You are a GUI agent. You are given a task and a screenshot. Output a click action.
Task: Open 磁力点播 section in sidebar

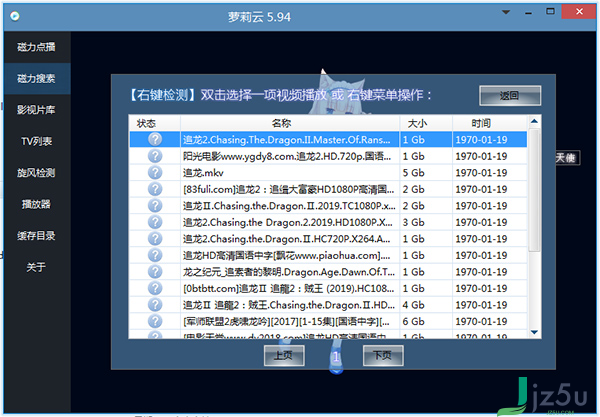point(37,47)
